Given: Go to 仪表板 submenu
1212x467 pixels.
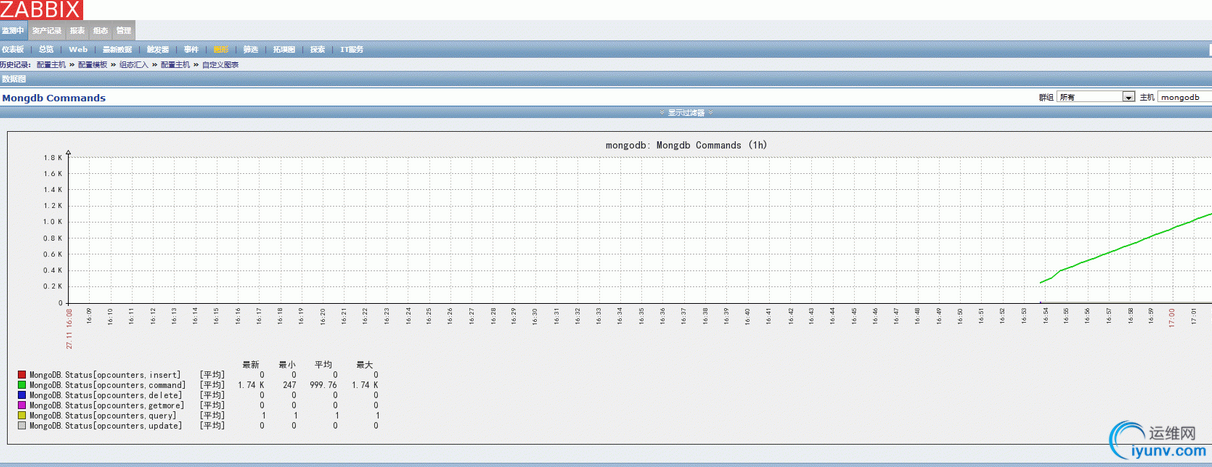Looking at the screenshot, I should click(x=12, y=49).
